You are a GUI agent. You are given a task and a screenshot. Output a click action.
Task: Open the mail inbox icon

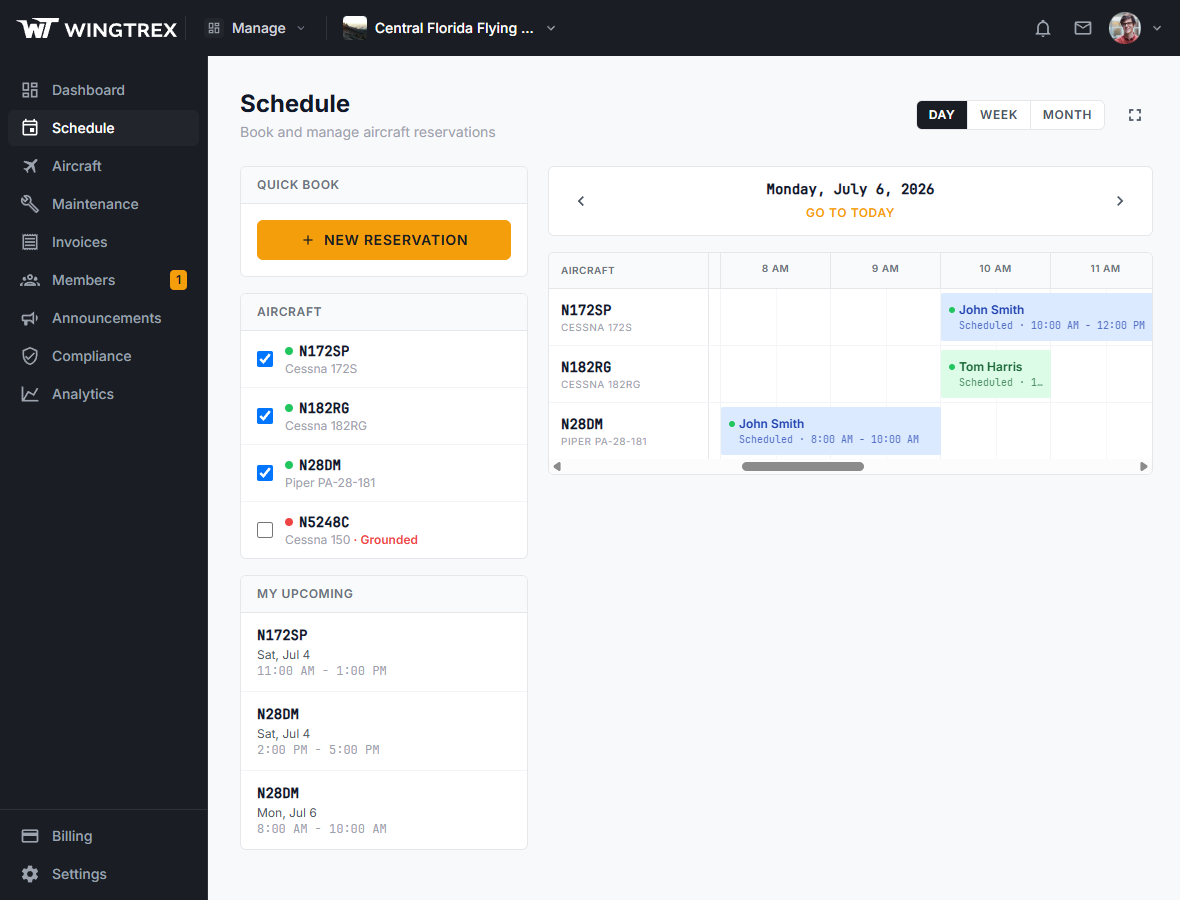tap(1082, 29)
